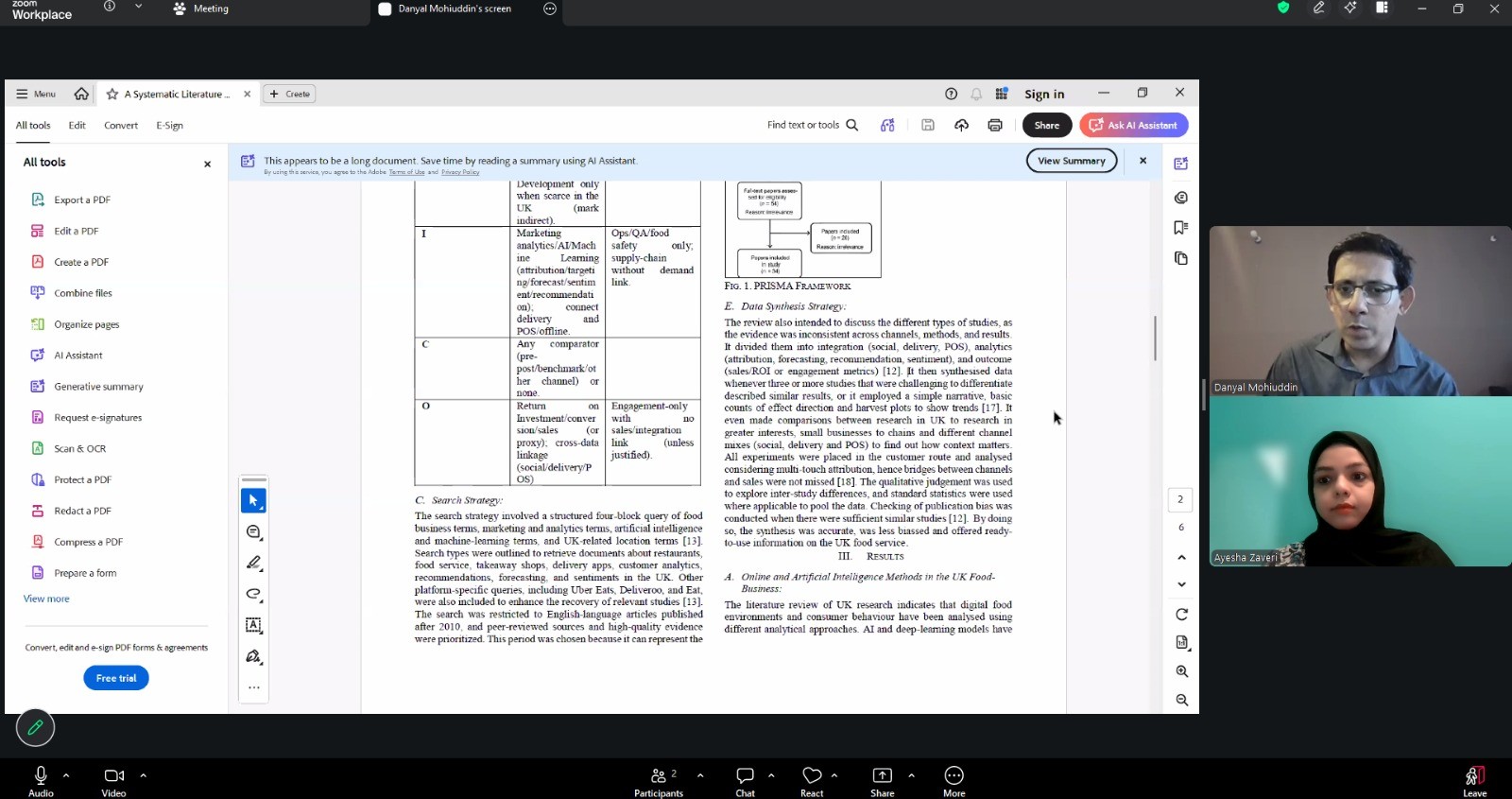
Task: Click the print icon in Acrobat toolbar
Action: pyautogui.click(x=994, y=125)
